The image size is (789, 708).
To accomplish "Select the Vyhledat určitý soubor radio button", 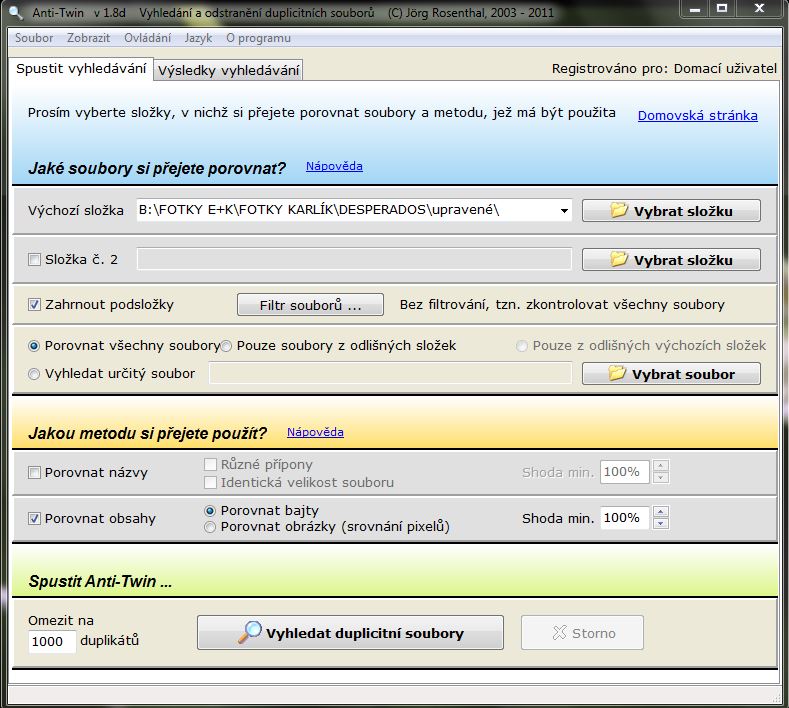I will click(x=35, y=374).
